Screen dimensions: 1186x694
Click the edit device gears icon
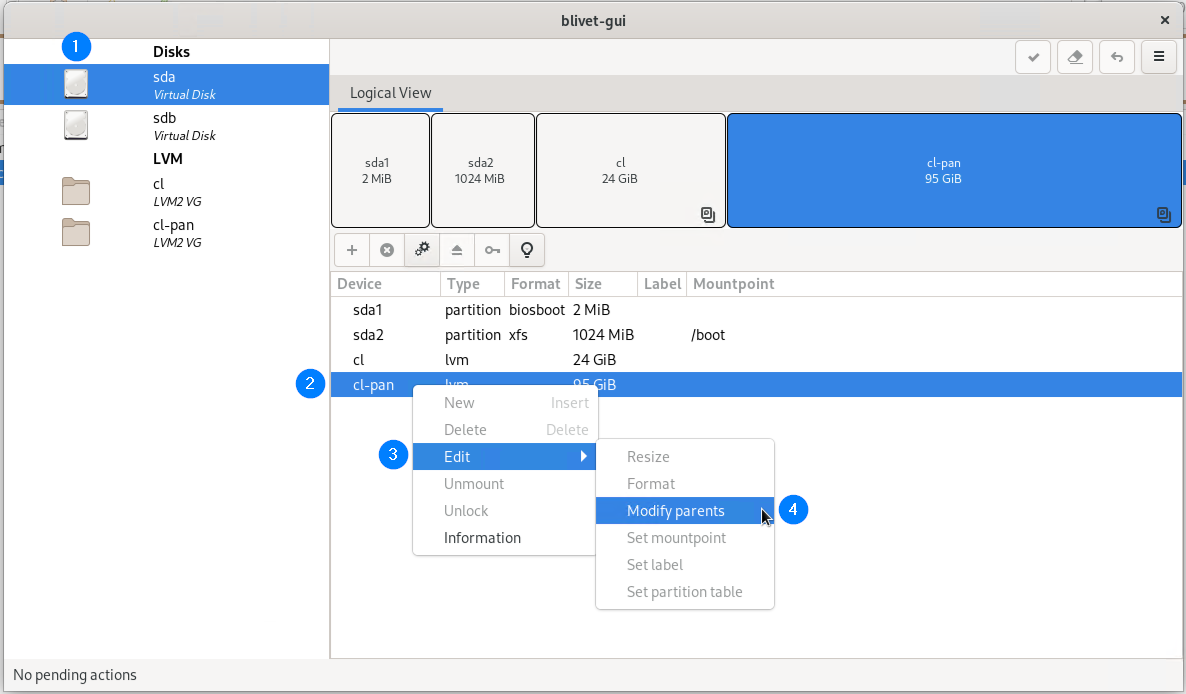pyautogui.click(x=422, y=250)
